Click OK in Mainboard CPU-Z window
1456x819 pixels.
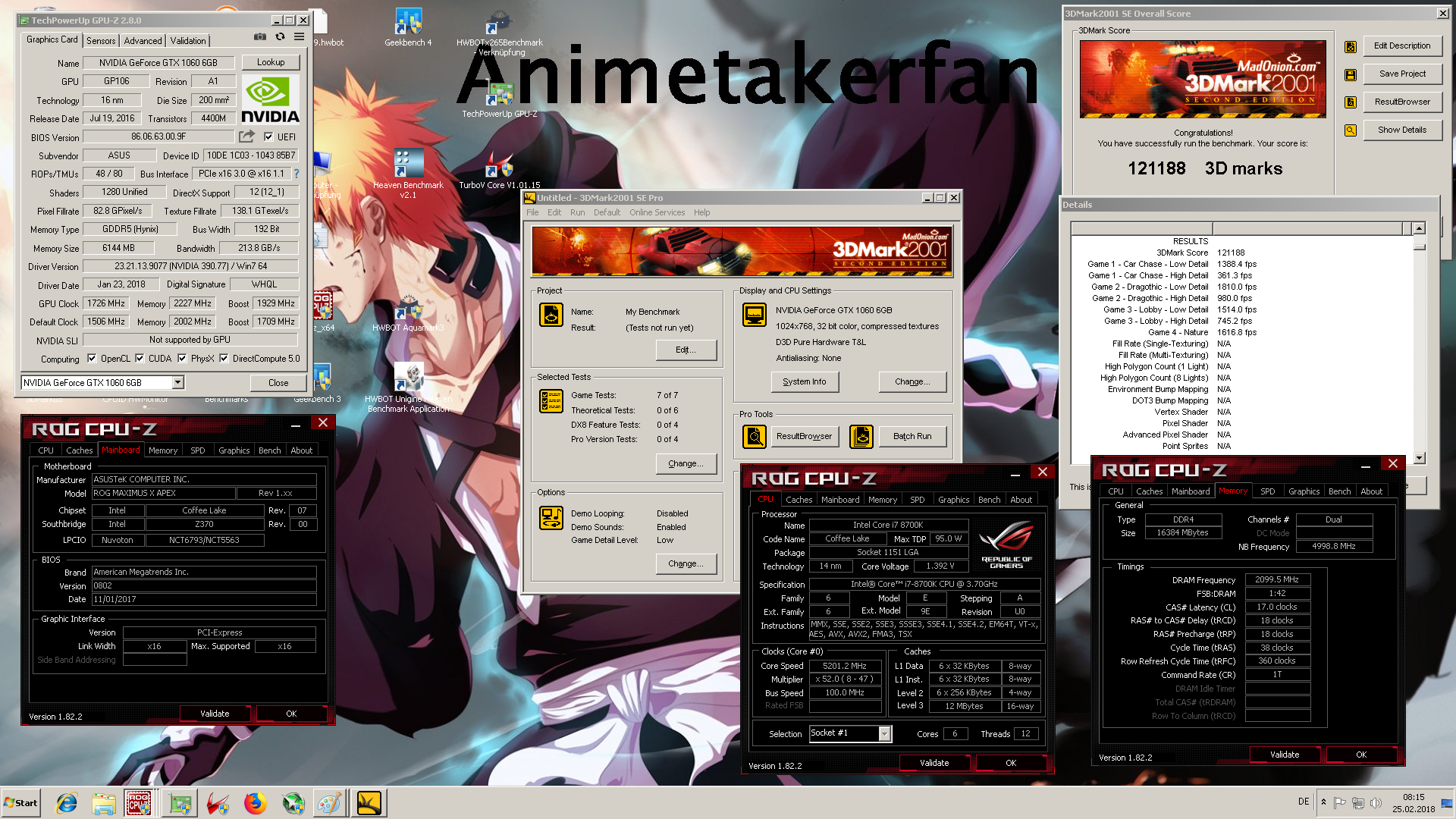click(x=291, y=714)
